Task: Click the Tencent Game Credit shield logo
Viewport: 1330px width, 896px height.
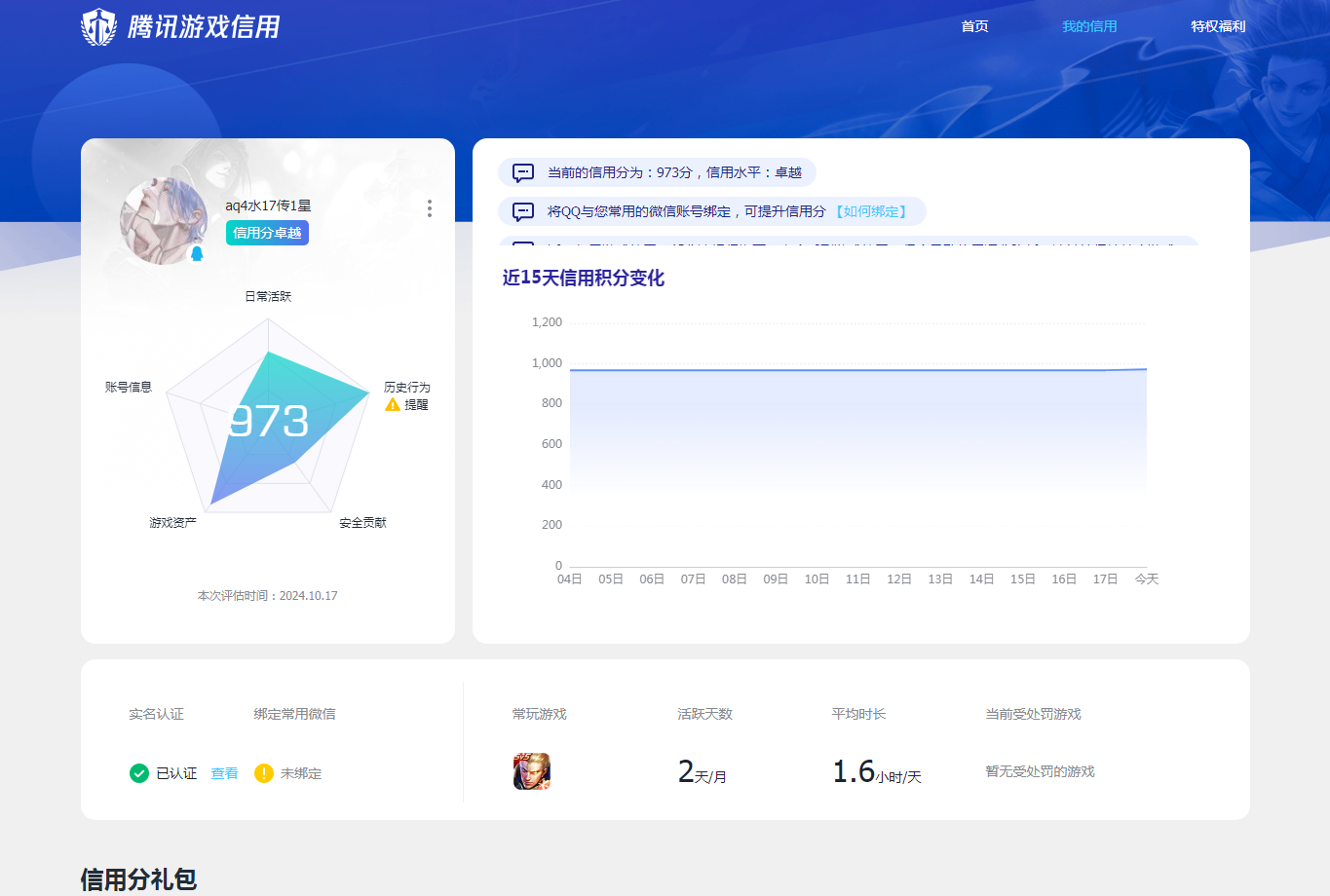Action: [98, 27]
